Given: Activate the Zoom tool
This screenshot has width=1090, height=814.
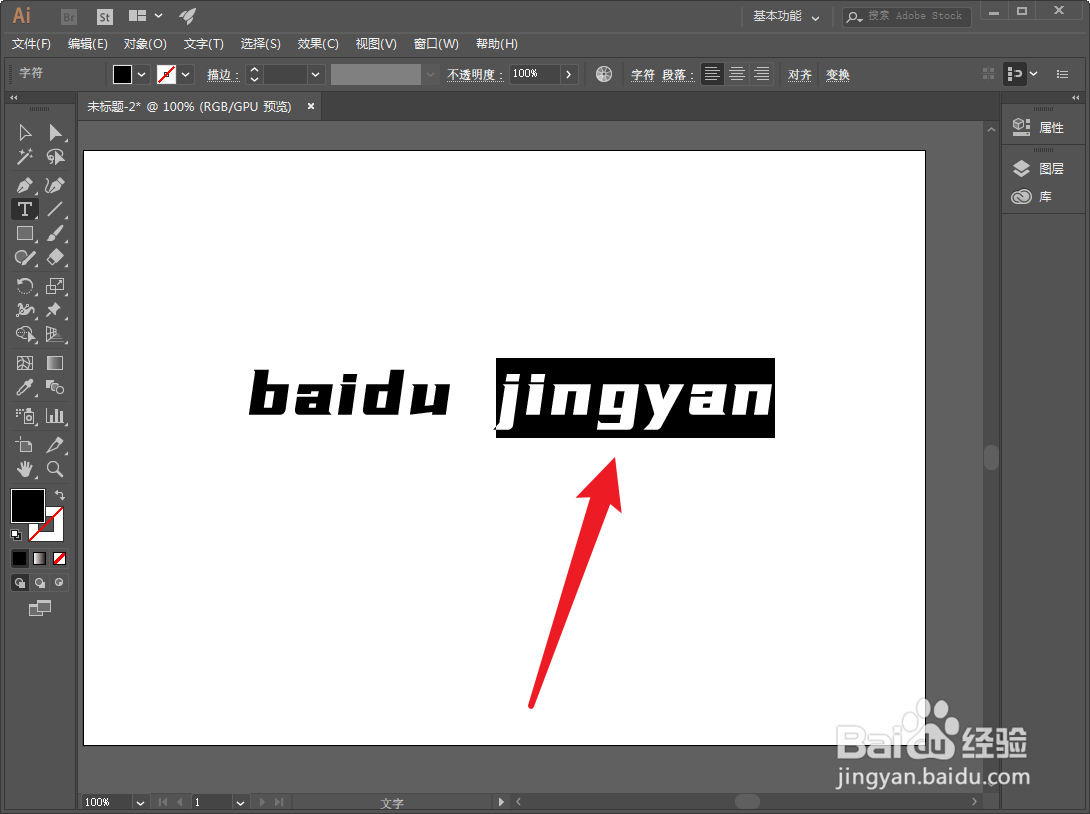Looking at the screenshot, I should 55,469.
